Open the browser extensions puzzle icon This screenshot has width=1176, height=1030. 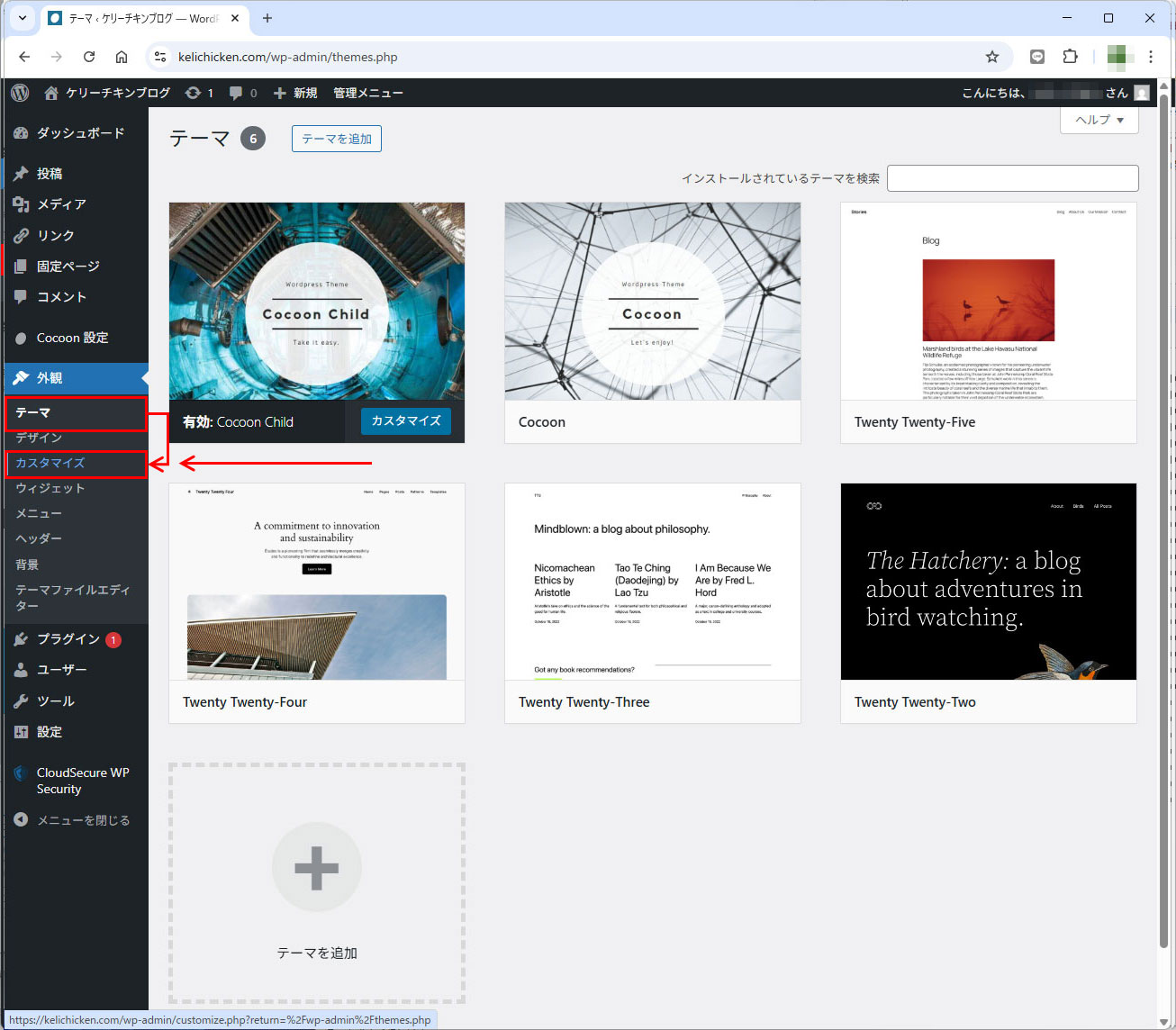click(1070, 57)
